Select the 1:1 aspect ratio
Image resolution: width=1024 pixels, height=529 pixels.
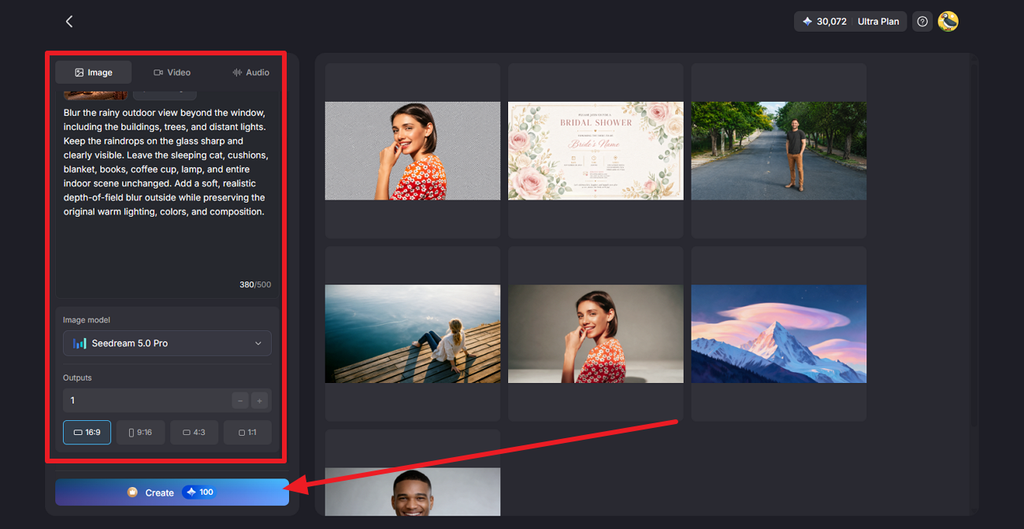tap(248, 432)
